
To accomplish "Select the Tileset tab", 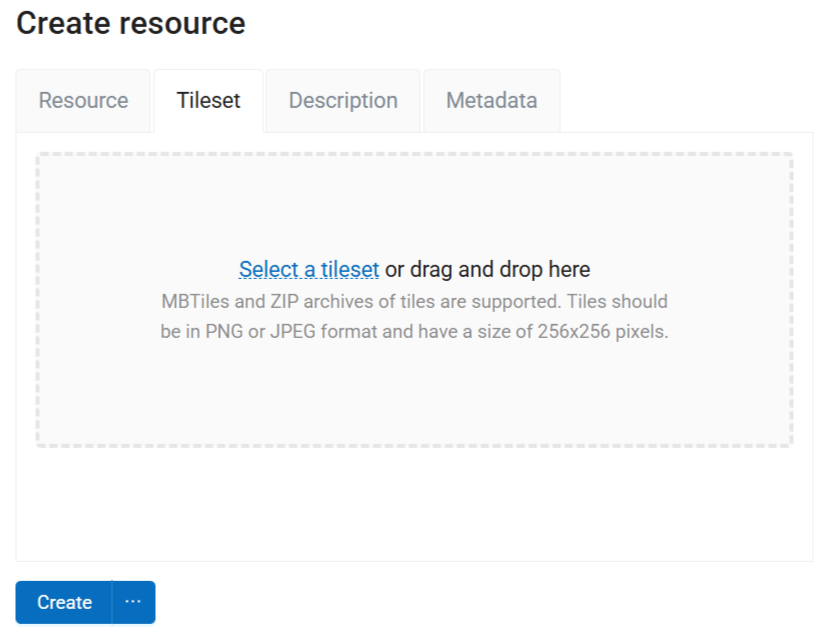I will [x=208, y=101].
